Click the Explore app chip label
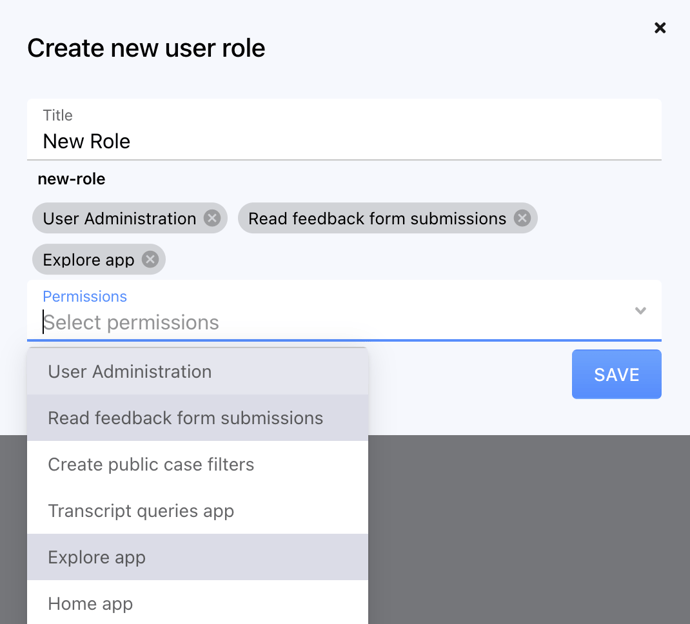The width and height of the screenshot is (690, 624). [x=88, y=260]
